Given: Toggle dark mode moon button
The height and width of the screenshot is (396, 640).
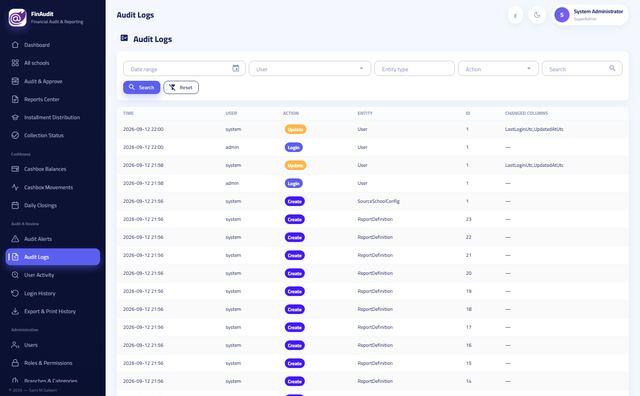Looking at the screenshot, I should [537, 15].
